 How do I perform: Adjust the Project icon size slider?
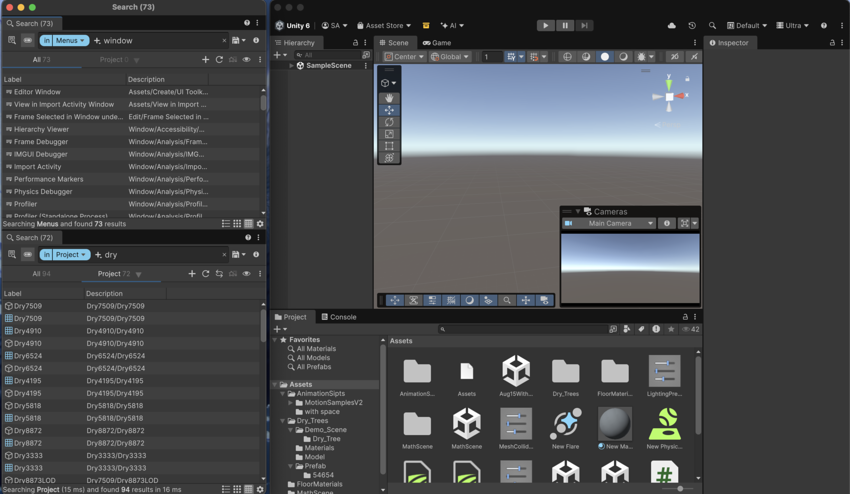point(680,488)
